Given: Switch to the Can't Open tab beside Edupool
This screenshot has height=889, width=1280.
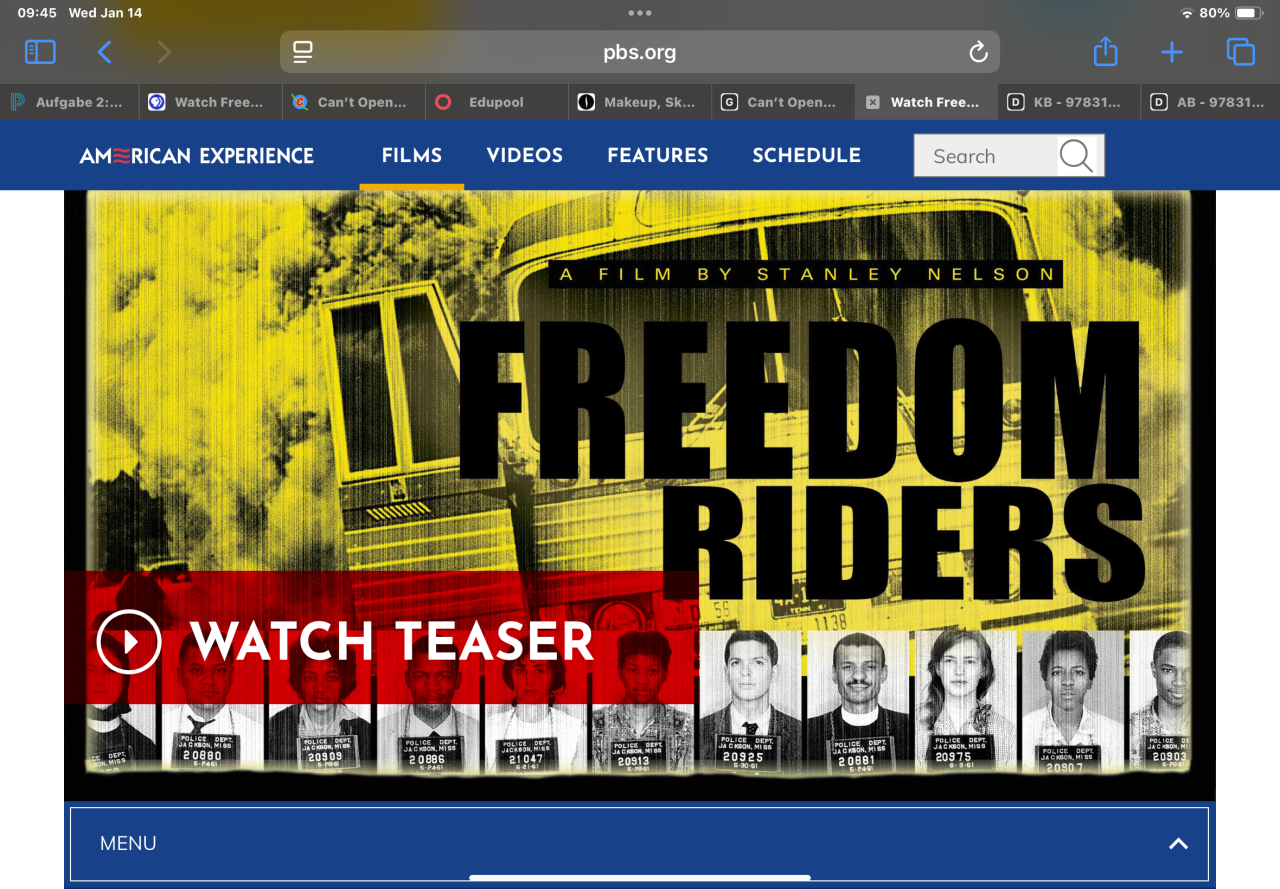Looking at the screenshot, I should click(x=353, y=102).
